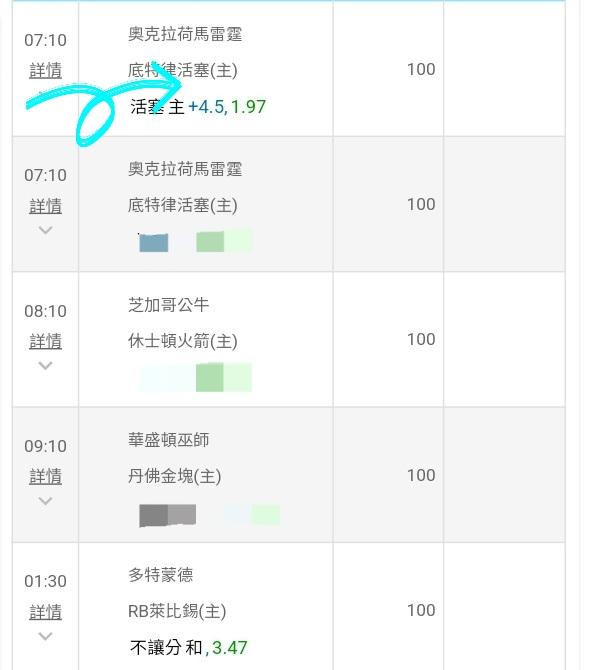Click team name 芝加哥公牛

pyautogui.click(x=168, y=305)
